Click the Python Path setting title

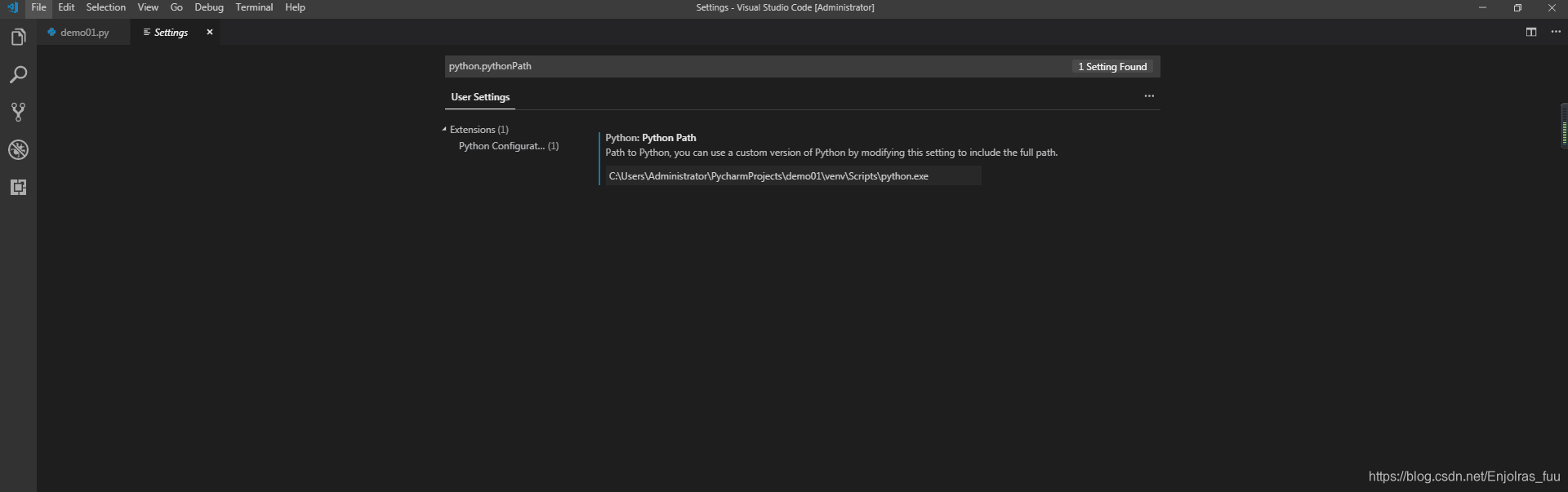click(651, 138)
